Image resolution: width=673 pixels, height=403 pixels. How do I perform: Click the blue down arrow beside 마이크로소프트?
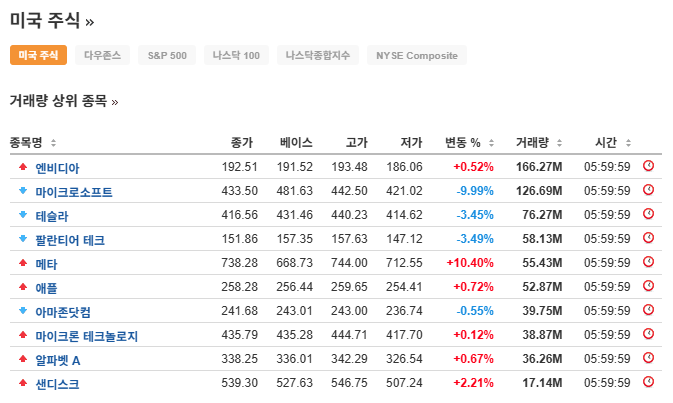[23, 191]
